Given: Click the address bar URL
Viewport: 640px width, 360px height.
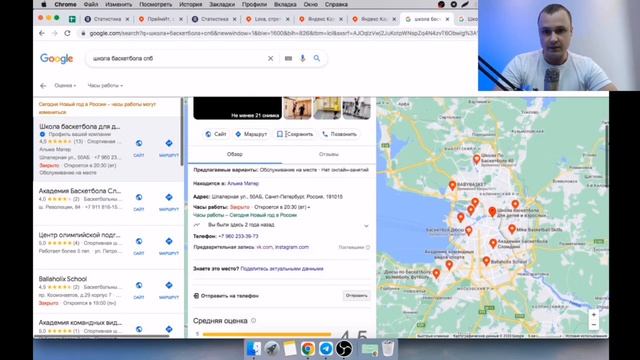Looking at the screenshot, I should pyautogui.click(x=282, y=33).
